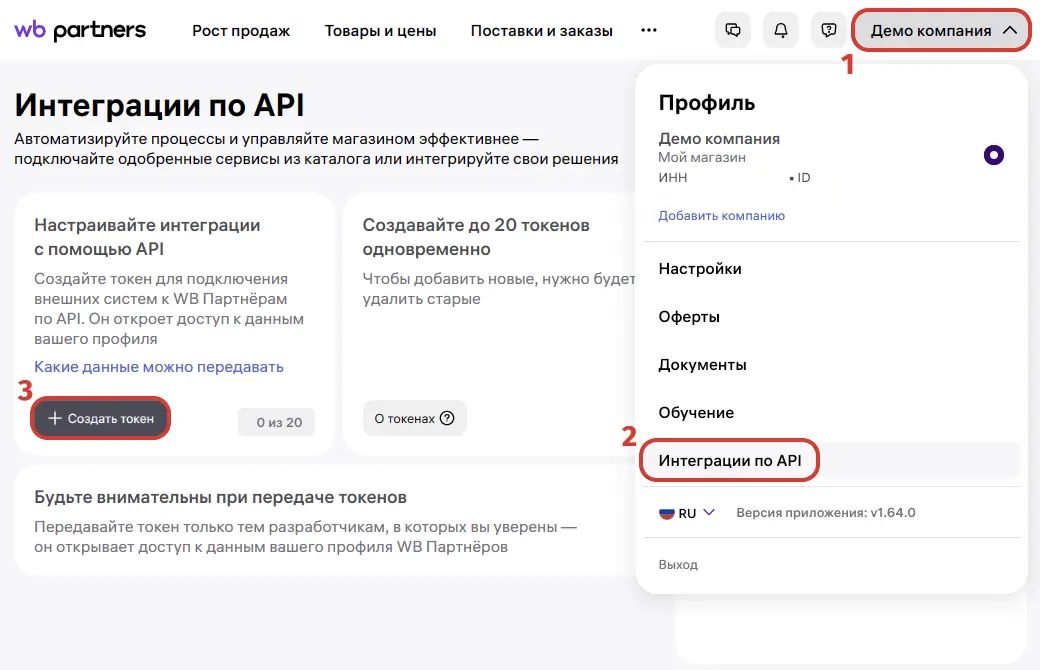Image resolution: width=1040 pixels, height=670 pixels.
Task: Click the Добавить компанию link
Action: [721, 216]
